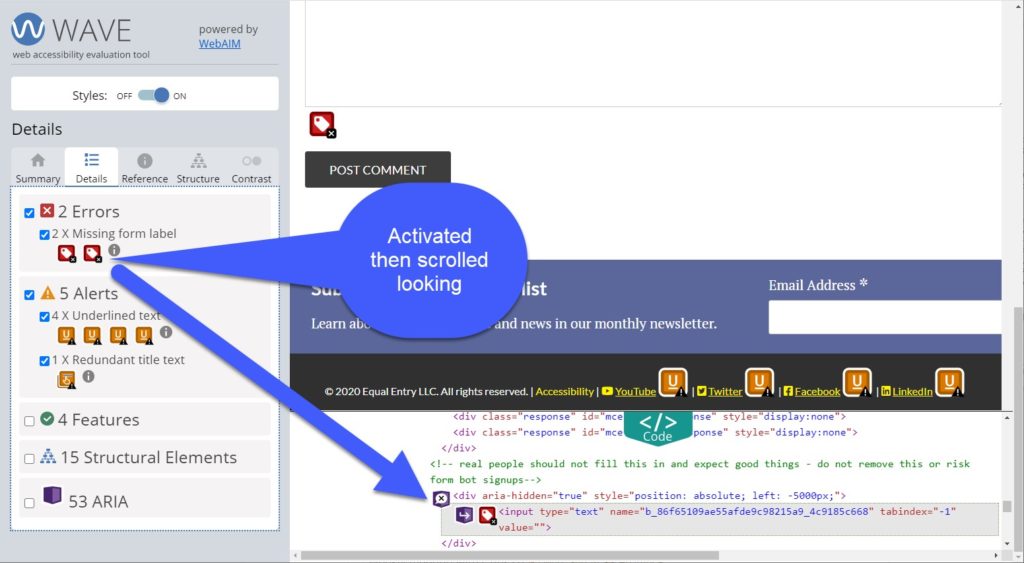Click the aria-hidden icon in the code panel
Image resolution: width=1024 pixels, height=563 pixels.
pos(441,497)
